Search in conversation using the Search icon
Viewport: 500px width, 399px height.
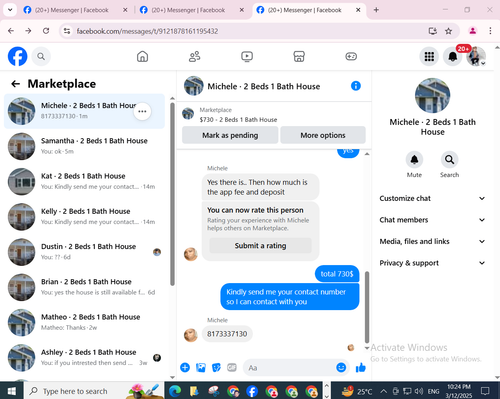tap(449, 160)
